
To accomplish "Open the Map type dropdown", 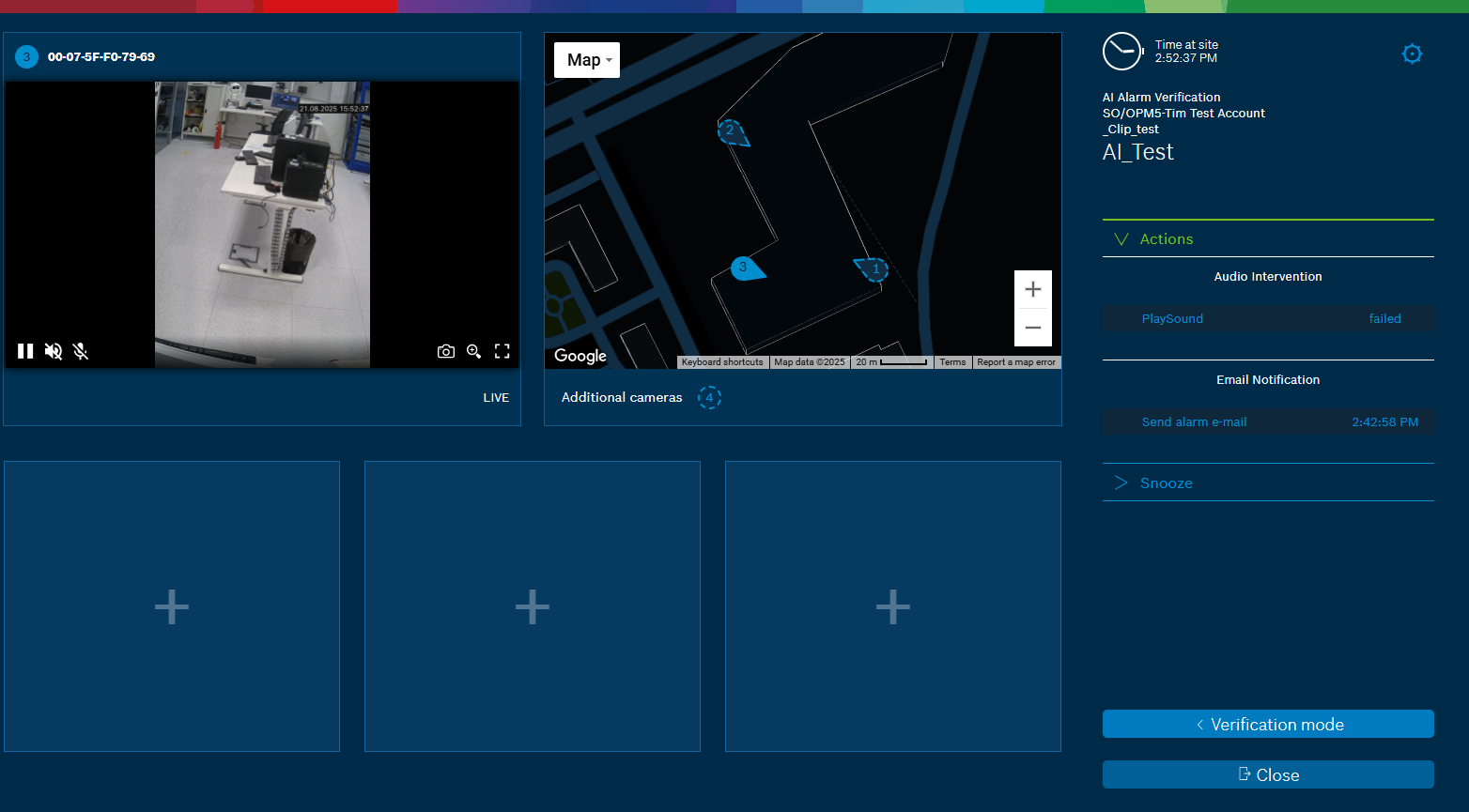I will tap(587, 60).
